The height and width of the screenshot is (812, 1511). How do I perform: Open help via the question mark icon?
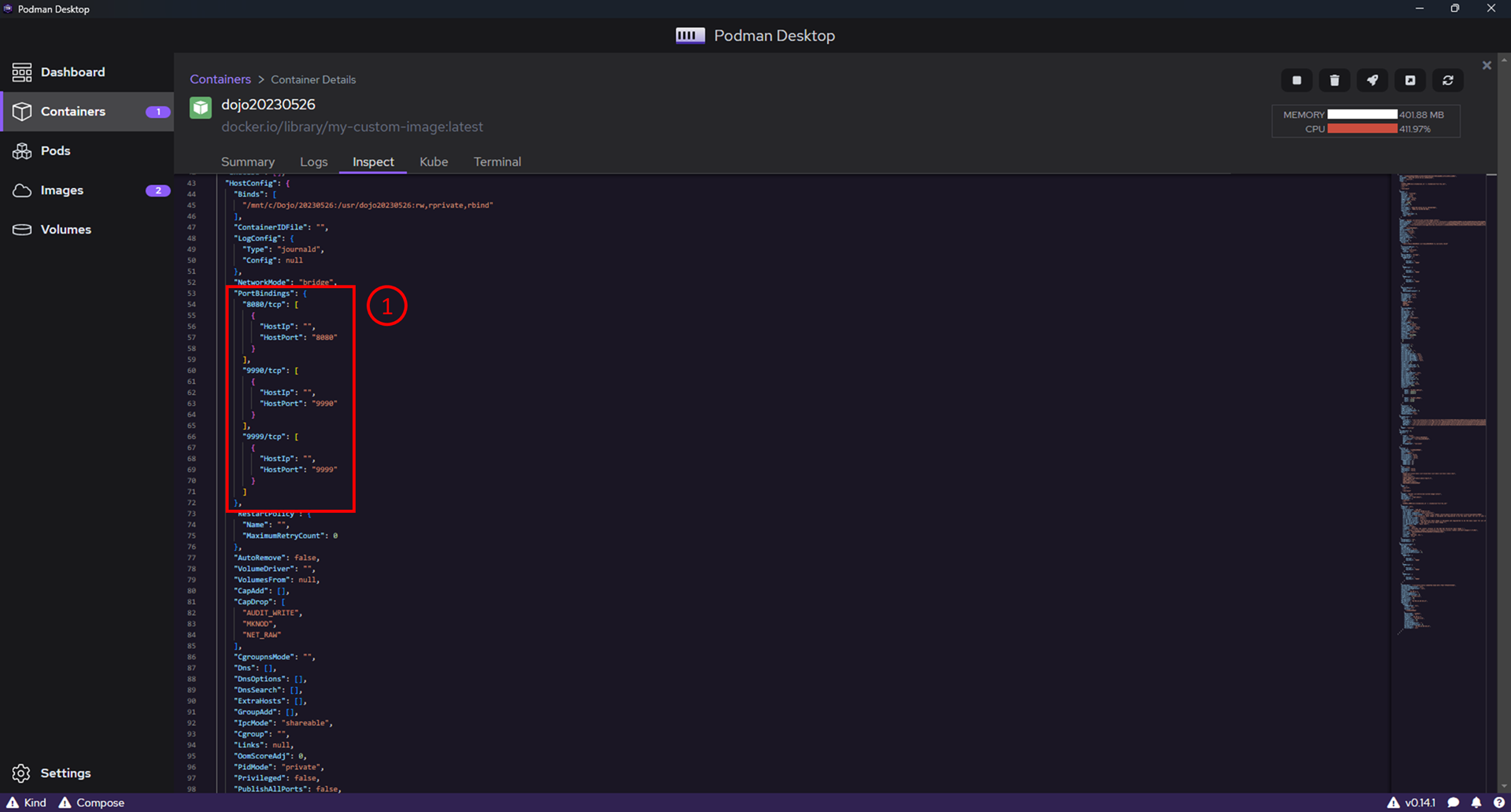[1498, 803]
